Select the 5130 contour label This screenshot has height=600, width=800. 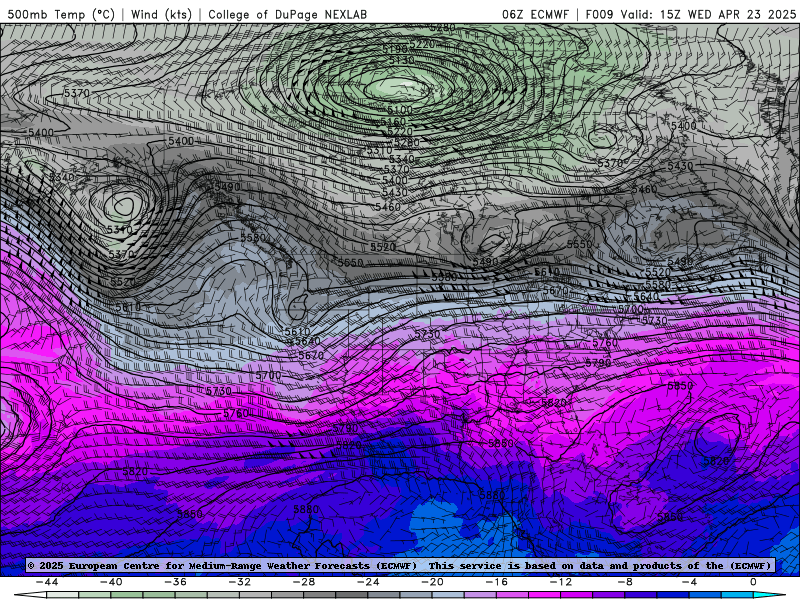(x=402, y=61)
